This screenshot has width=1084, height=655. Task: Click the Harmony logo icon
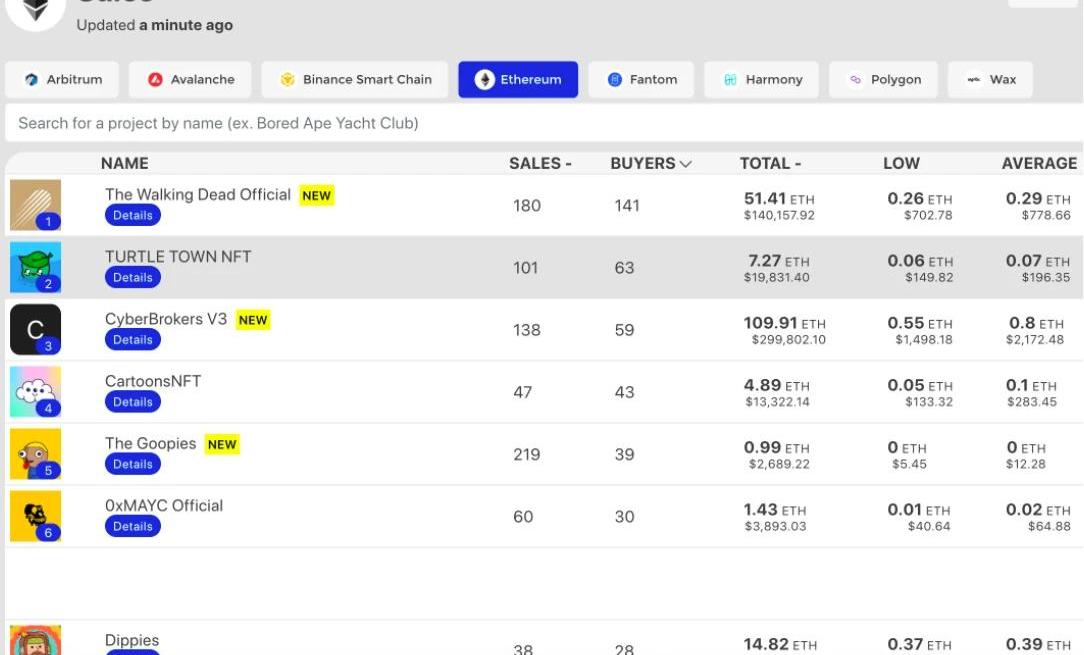[x=730, y=80]
